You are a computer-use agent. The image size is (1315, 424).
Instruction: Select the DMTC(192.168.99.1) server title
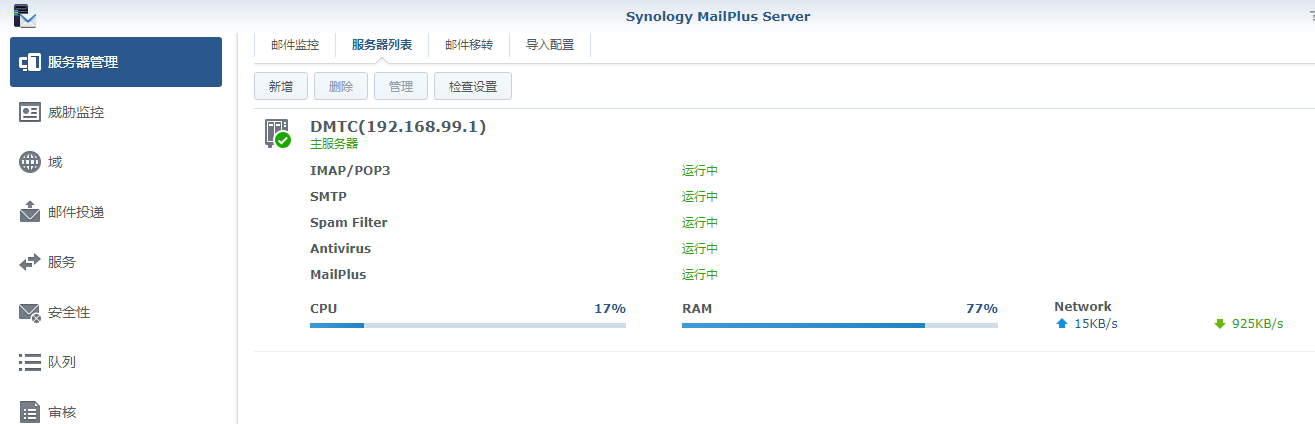click(398, 126)
